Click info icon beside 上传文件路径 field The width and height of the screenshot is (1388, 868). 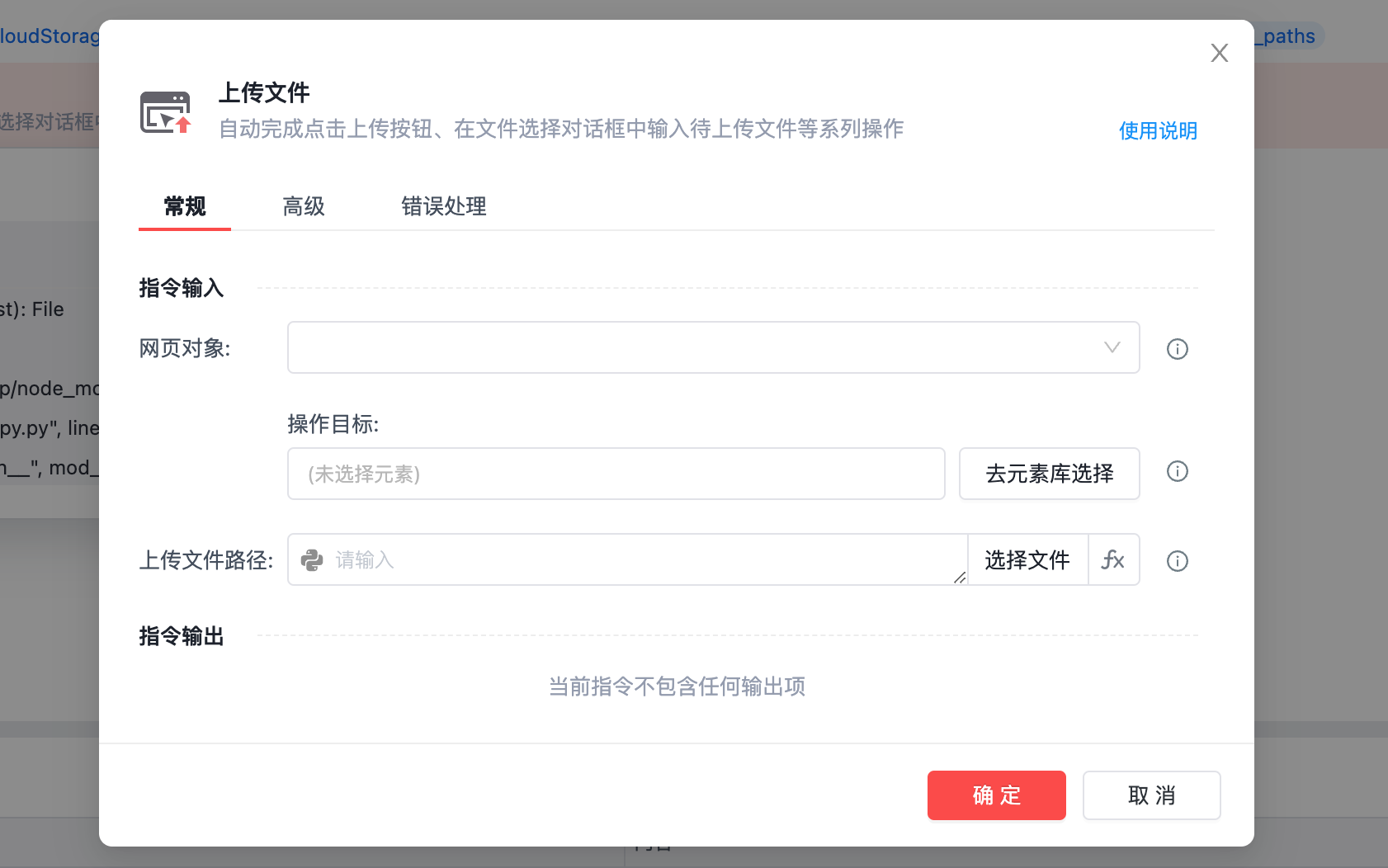coord(1177,561)
